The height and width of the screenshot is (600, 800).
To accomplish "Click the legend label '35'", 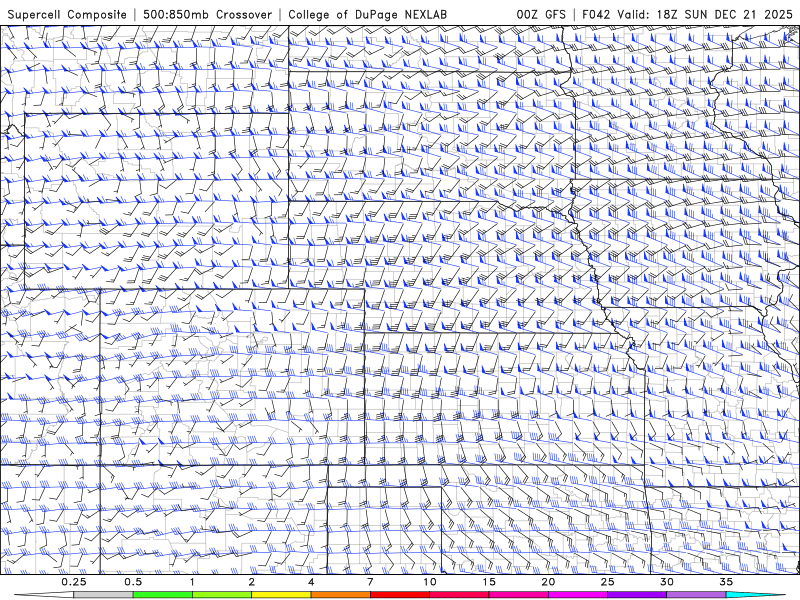I will pyautogui.click(x=726, y=582).
